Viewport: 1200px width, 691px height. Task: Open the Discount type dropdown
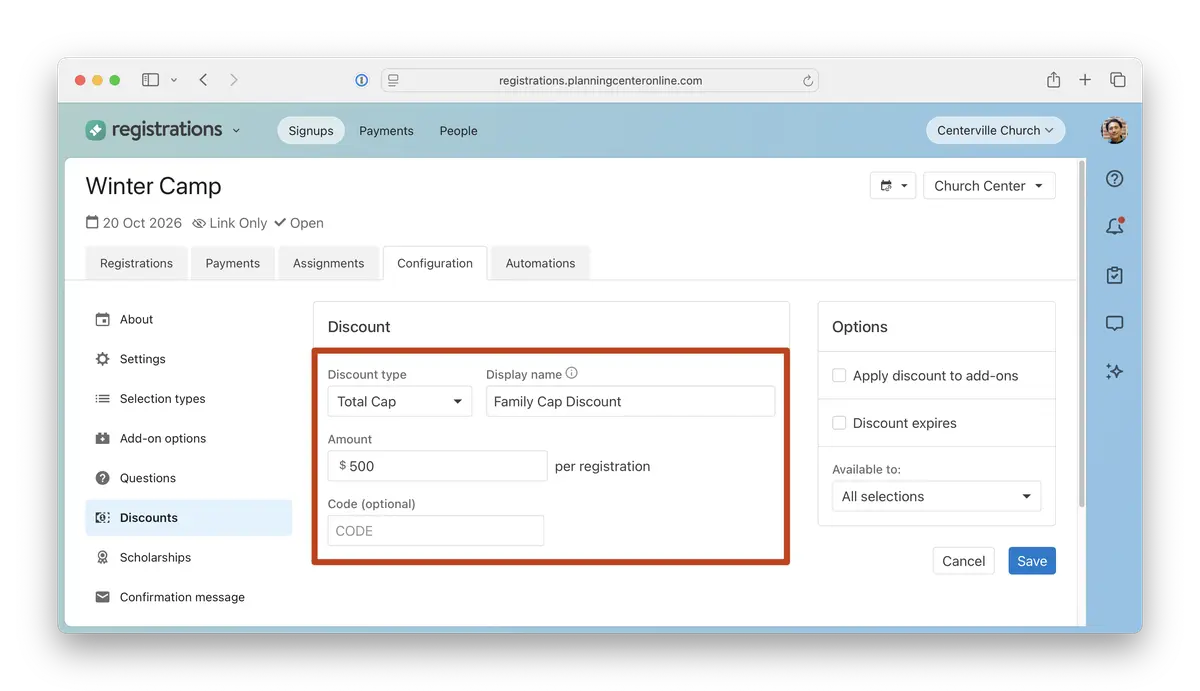(x=400, y=401)
